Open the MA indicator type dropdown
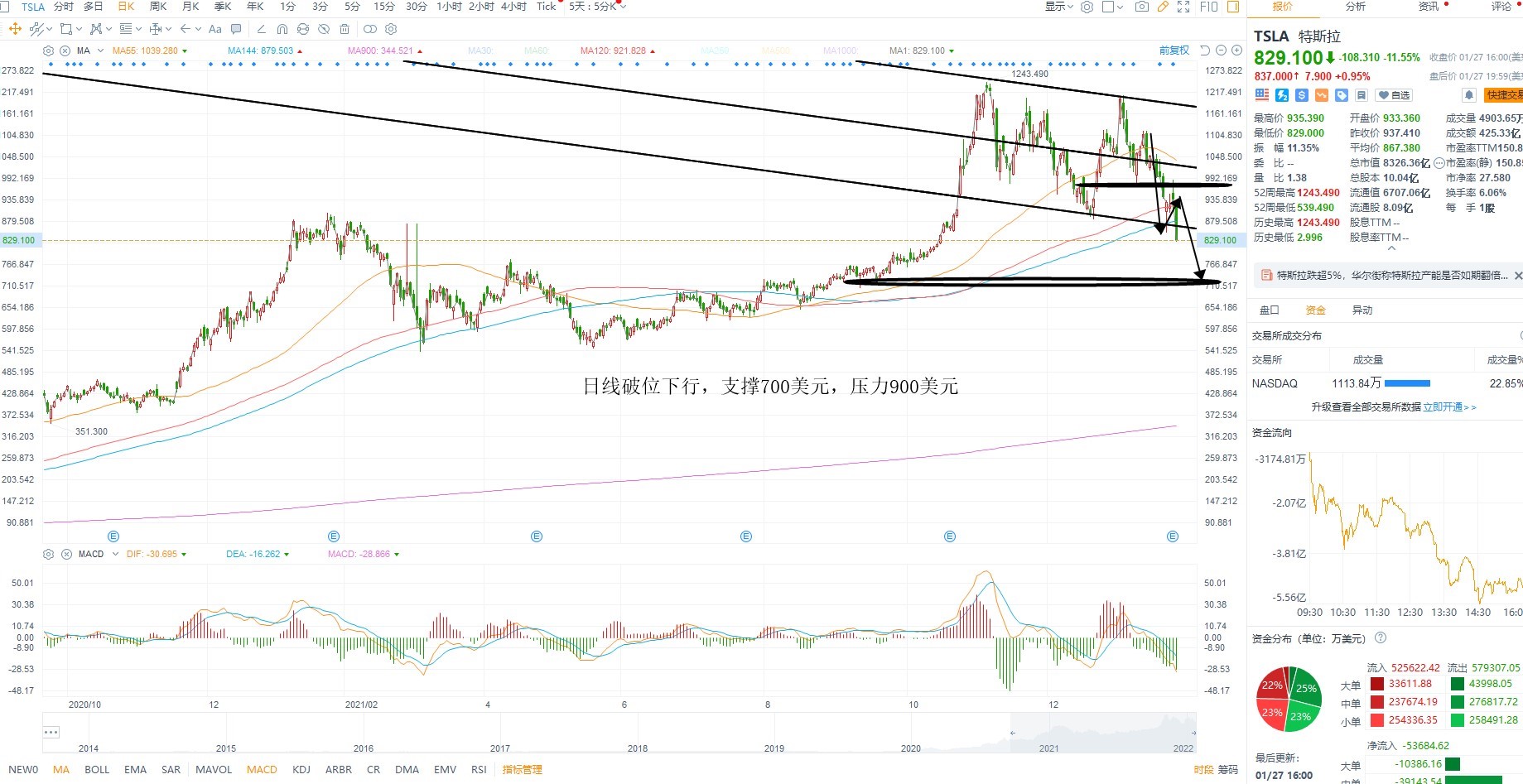The width and height of the screenshot is (1523, 784). [100, 51]
